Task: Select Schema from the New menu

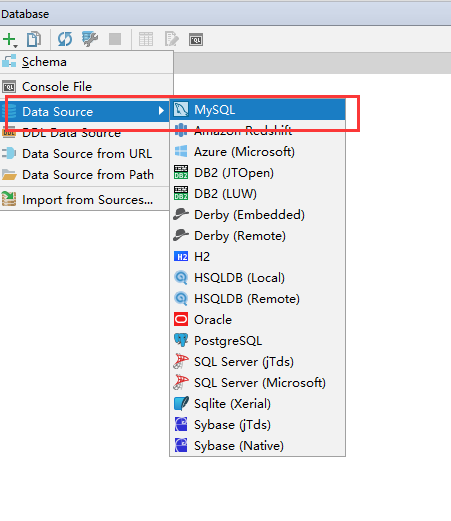Action: pos(87,62)
